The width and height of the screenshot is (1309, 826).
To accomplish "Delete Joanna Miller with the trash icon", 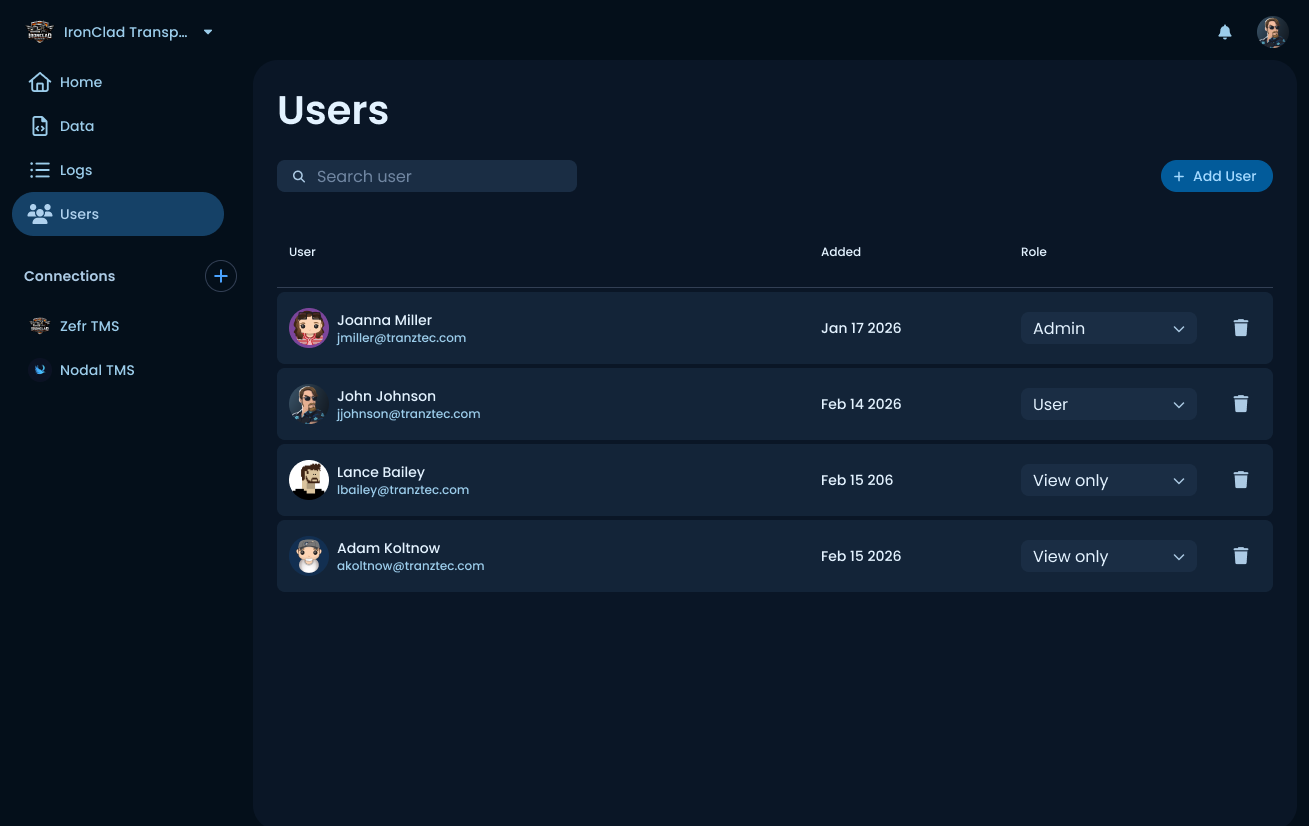I will [x=1241, y=328].
